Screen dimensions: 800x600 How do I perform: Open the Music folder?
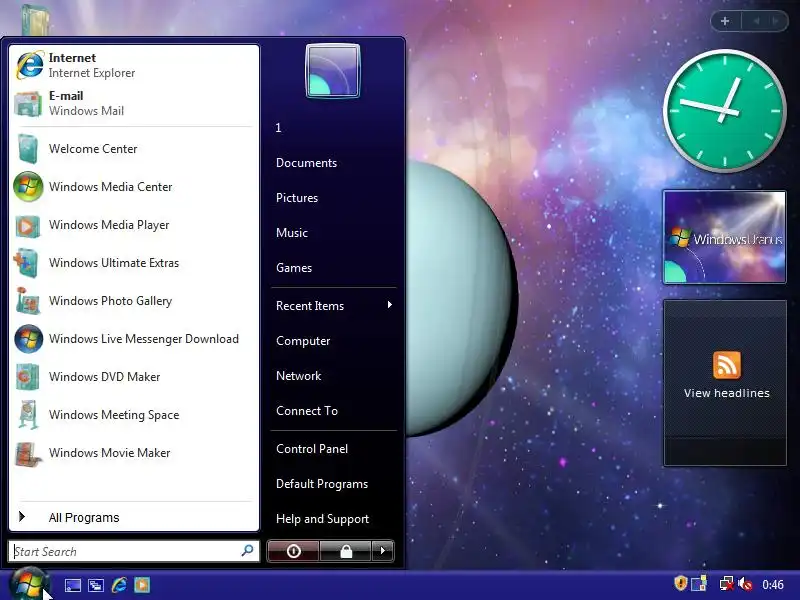pos(333,233)
